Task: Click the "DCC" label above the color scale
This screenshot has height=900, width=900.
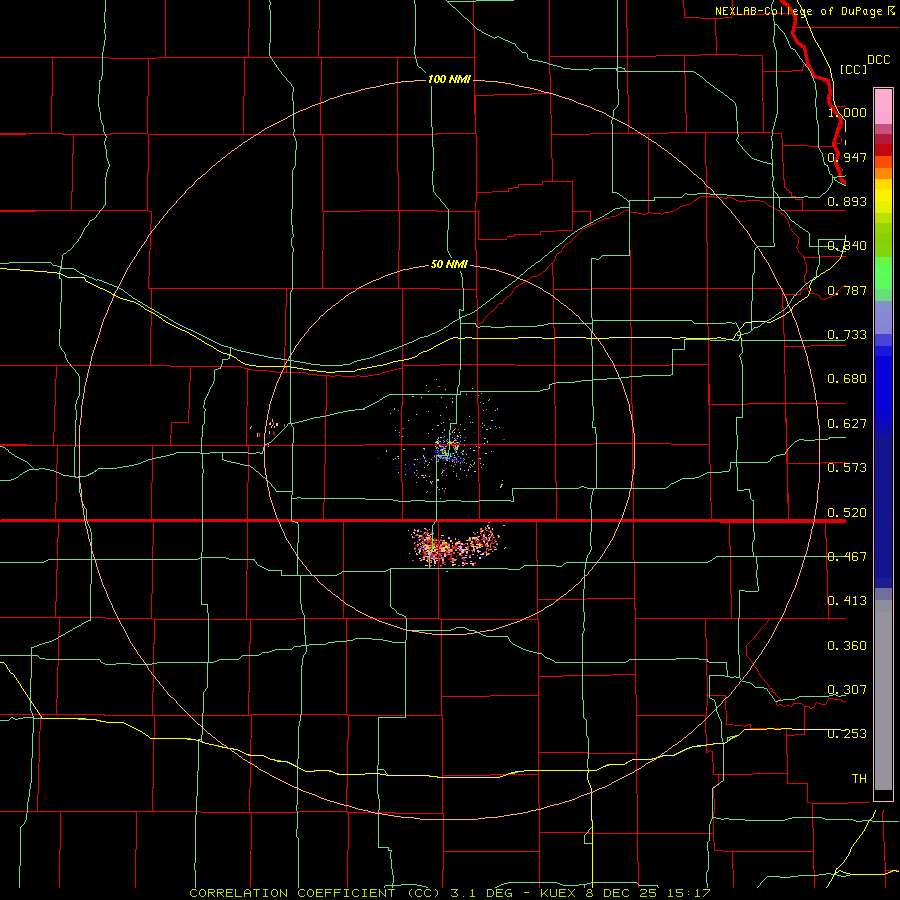Action: click(x=878, y=60)
